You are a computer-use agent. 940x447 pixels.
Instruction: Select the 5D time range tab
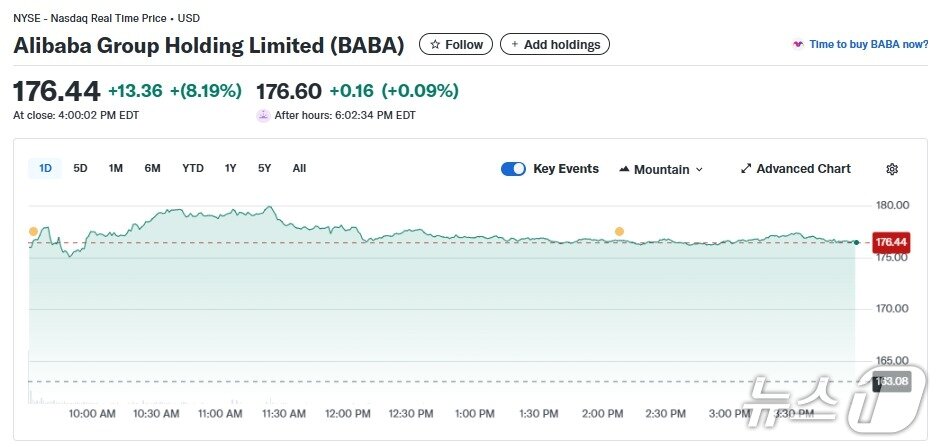(80, 168)
